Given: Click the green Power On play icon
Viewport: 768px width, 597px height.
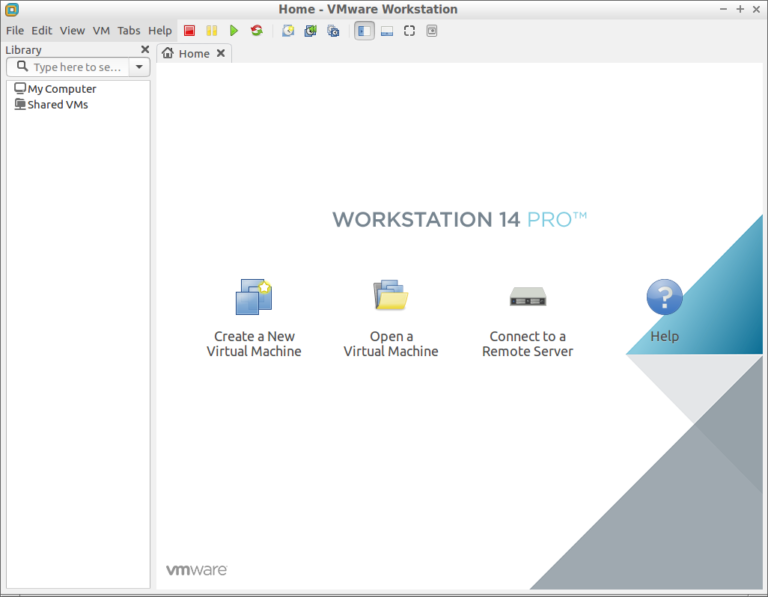Looking at the screenshot, I should (x=234, y=31).
